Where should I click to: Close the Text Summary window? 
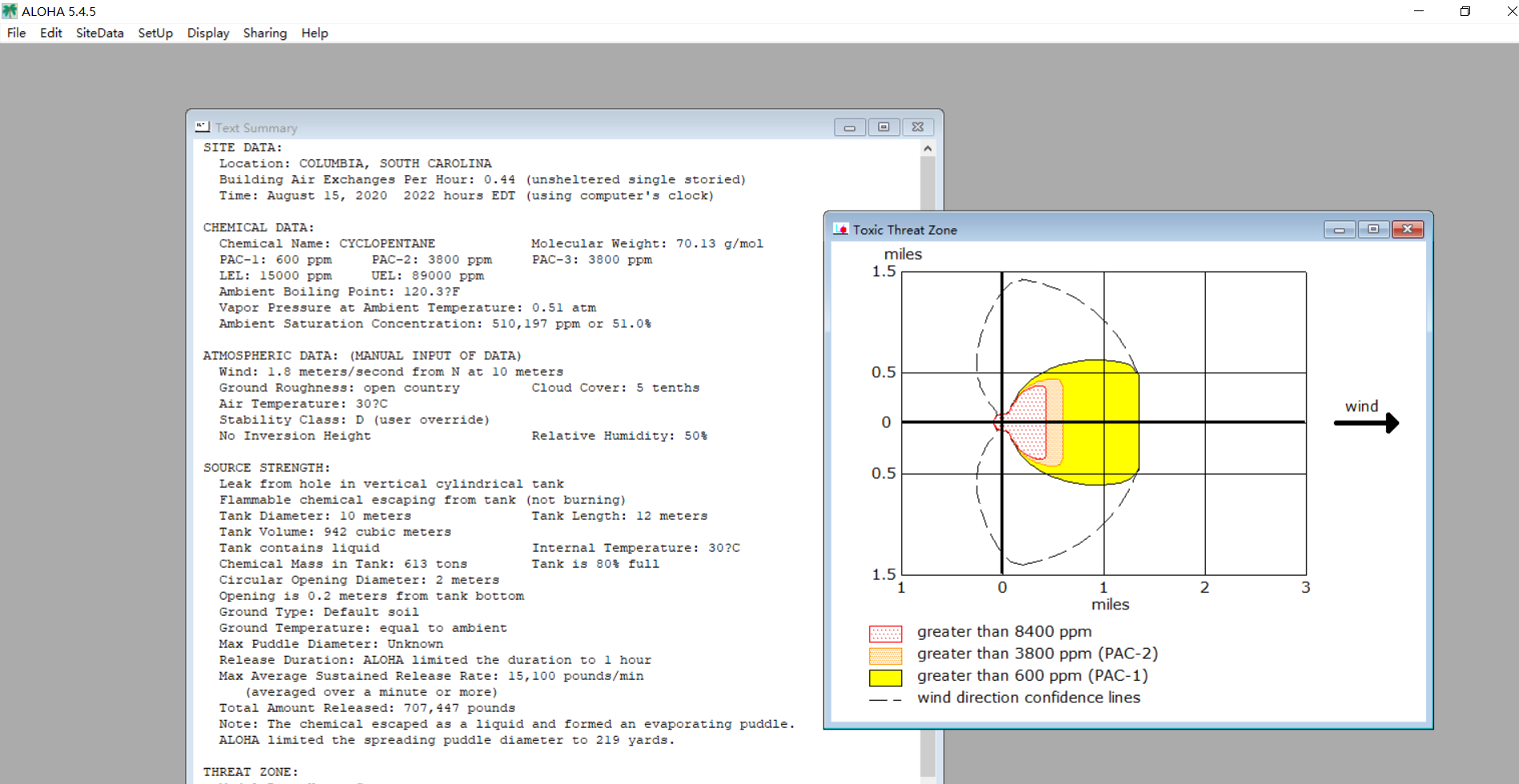point(918,127)
